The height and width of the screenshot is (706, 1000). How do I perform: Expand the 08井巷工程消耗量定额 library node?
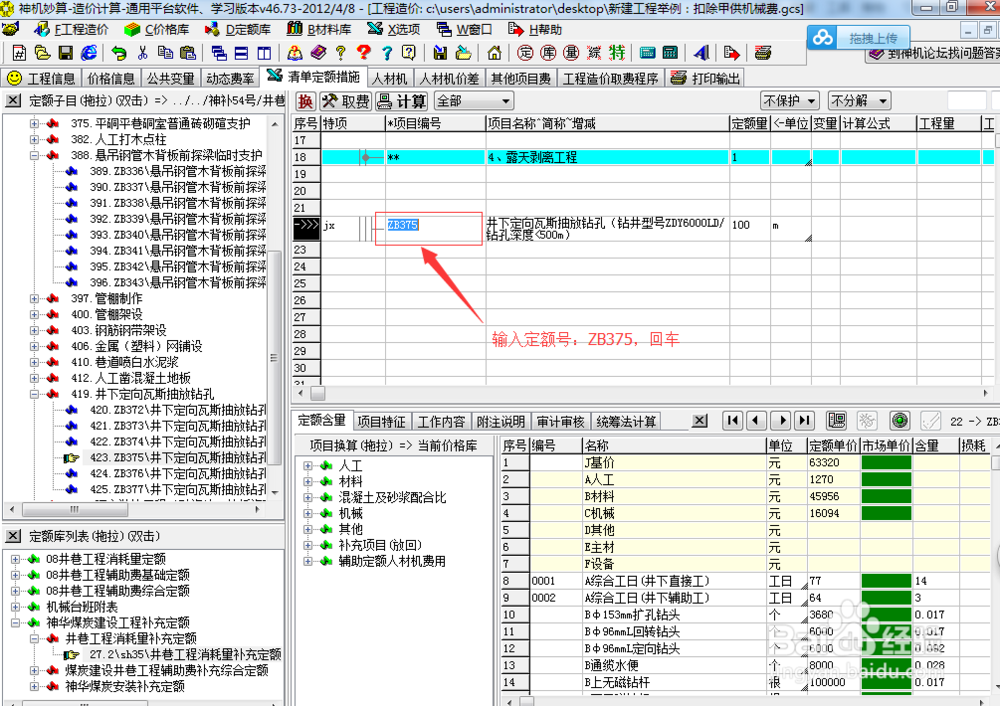pyautogui.click(x=15, y=559)
